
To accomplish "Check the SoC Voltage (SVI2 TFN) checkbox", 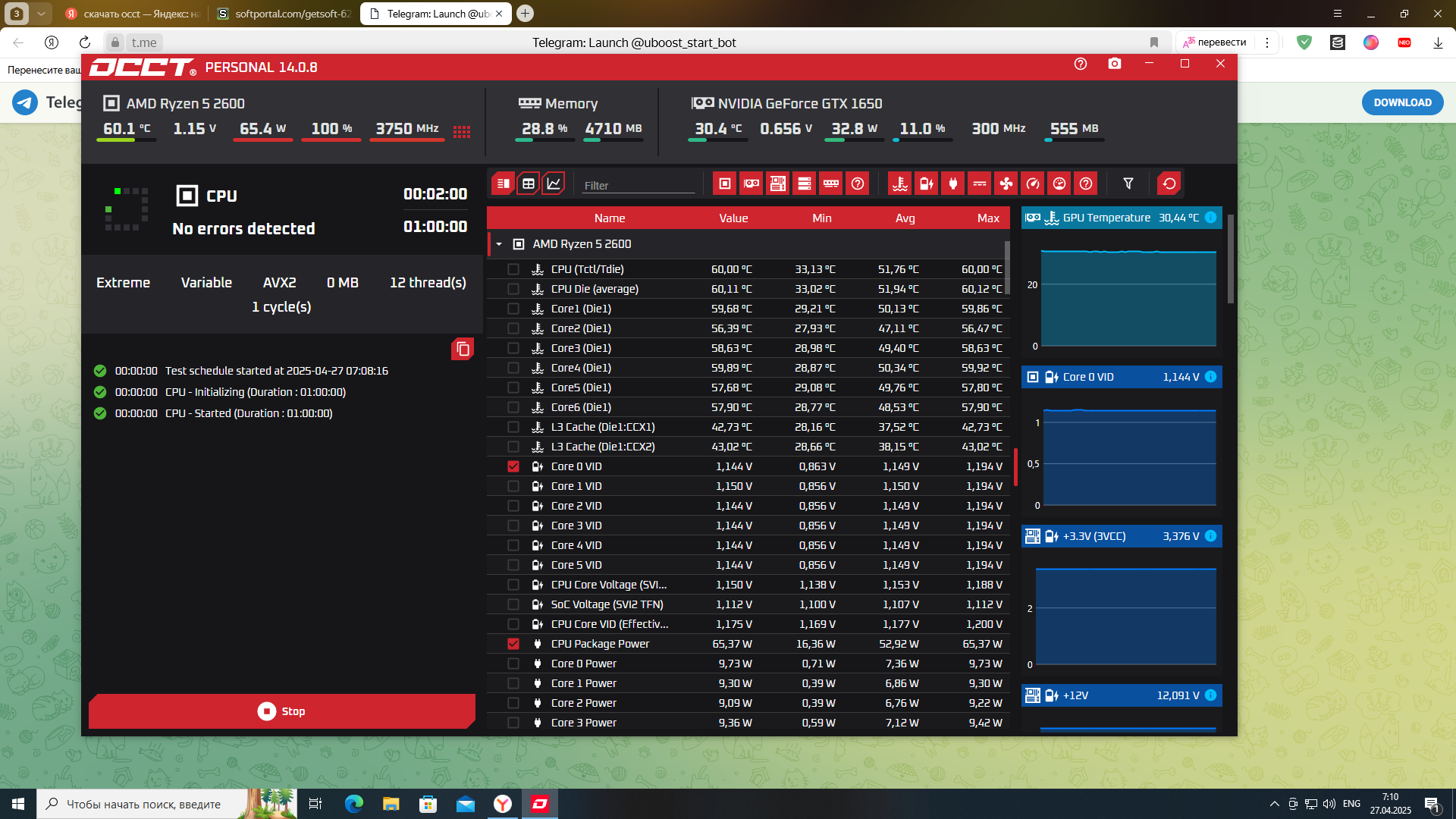I will pos(513,604).
